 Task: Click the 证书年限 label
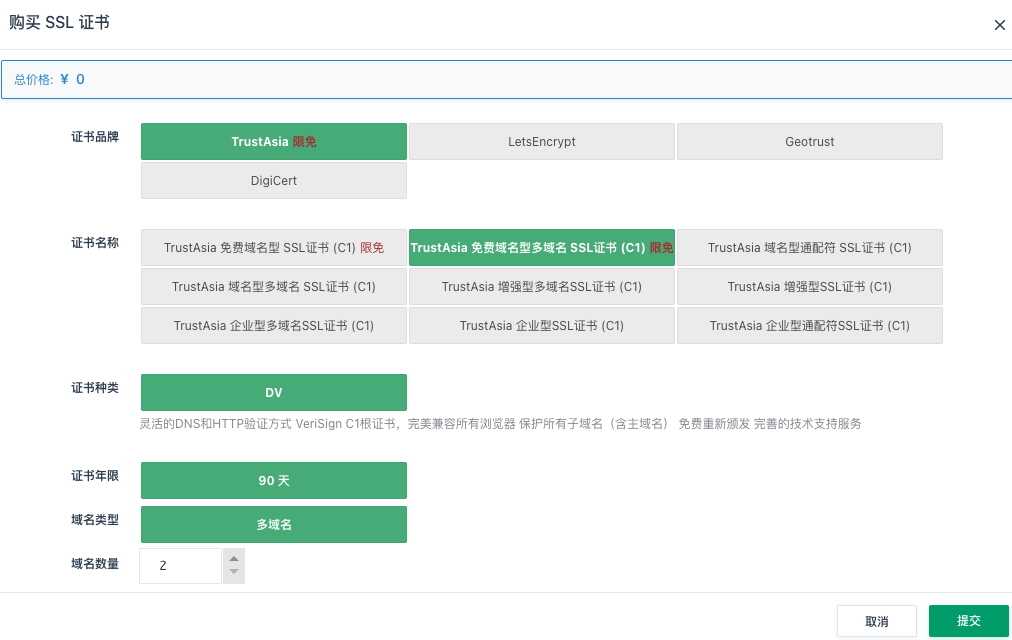pyautogui.click(x=95, y=476)
